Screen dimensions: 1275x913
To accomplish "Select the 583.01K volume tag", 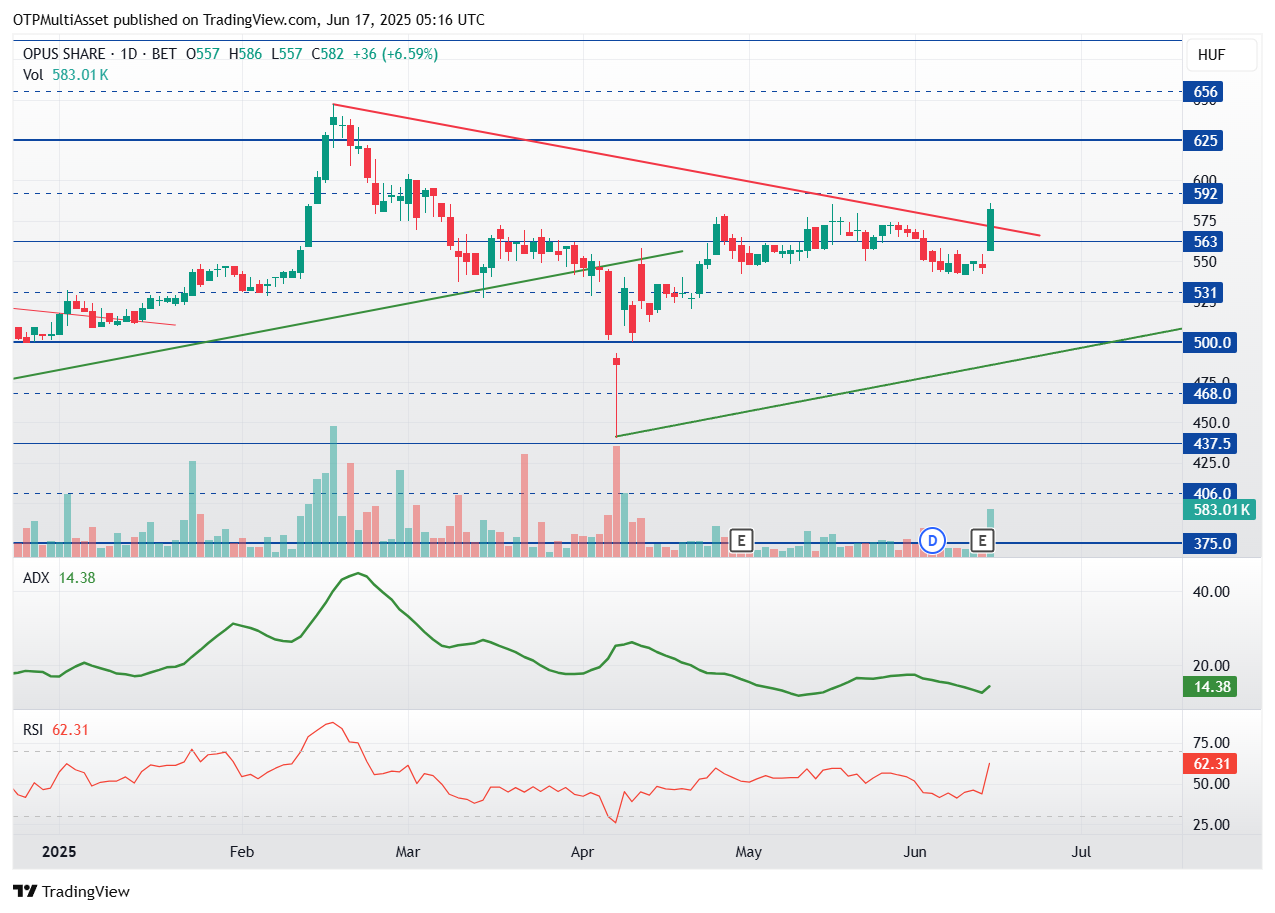I will (1219, 510).
